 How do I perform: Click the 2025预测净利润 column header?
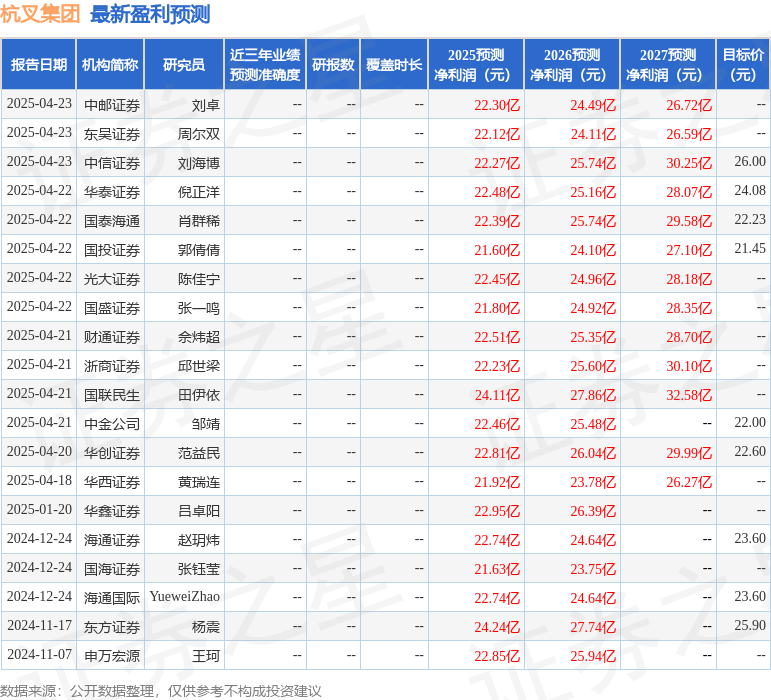(x=476, y=64)
